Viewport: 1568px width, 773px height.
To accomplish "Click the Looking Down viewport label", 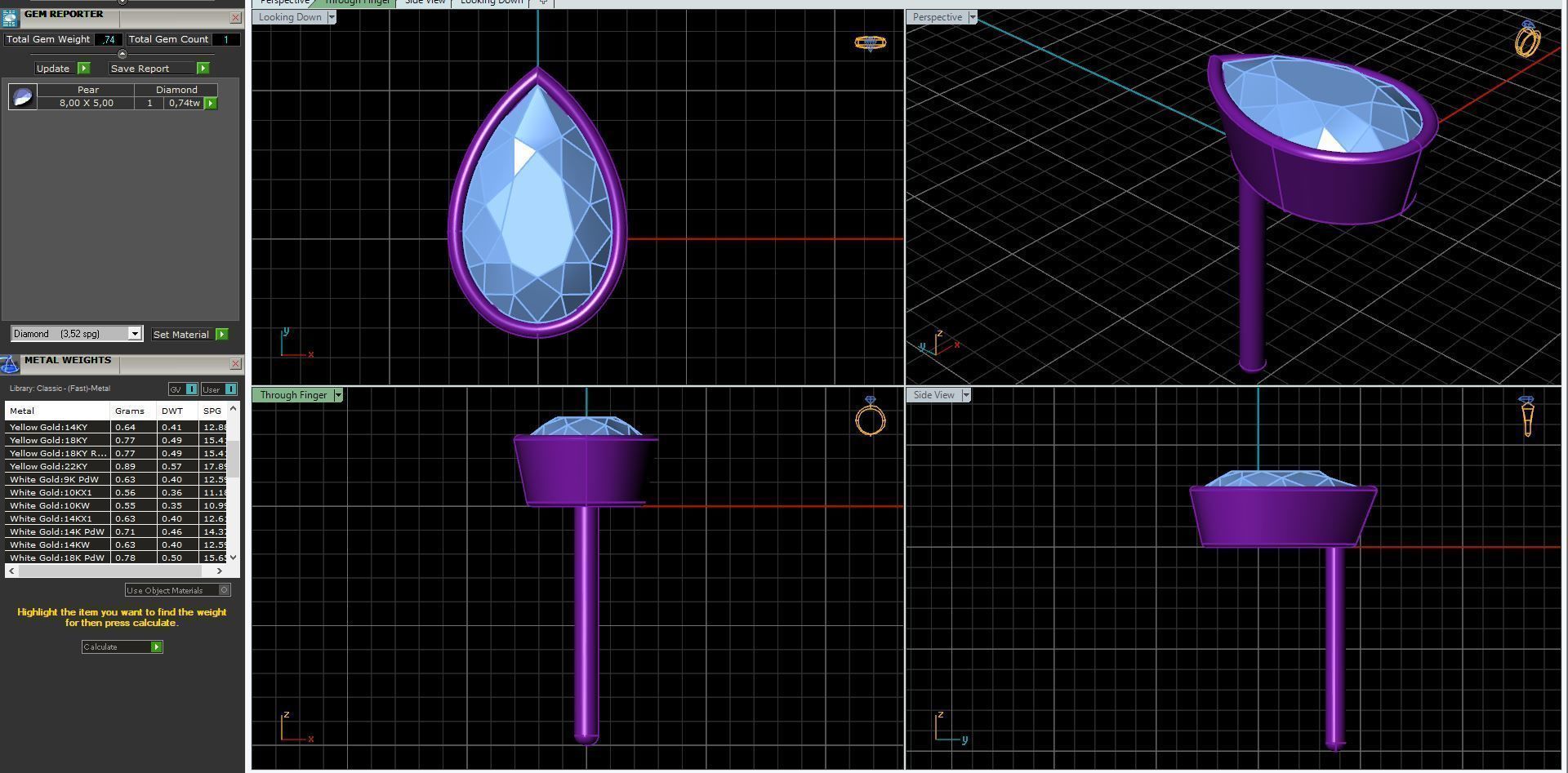I will 290,17.
